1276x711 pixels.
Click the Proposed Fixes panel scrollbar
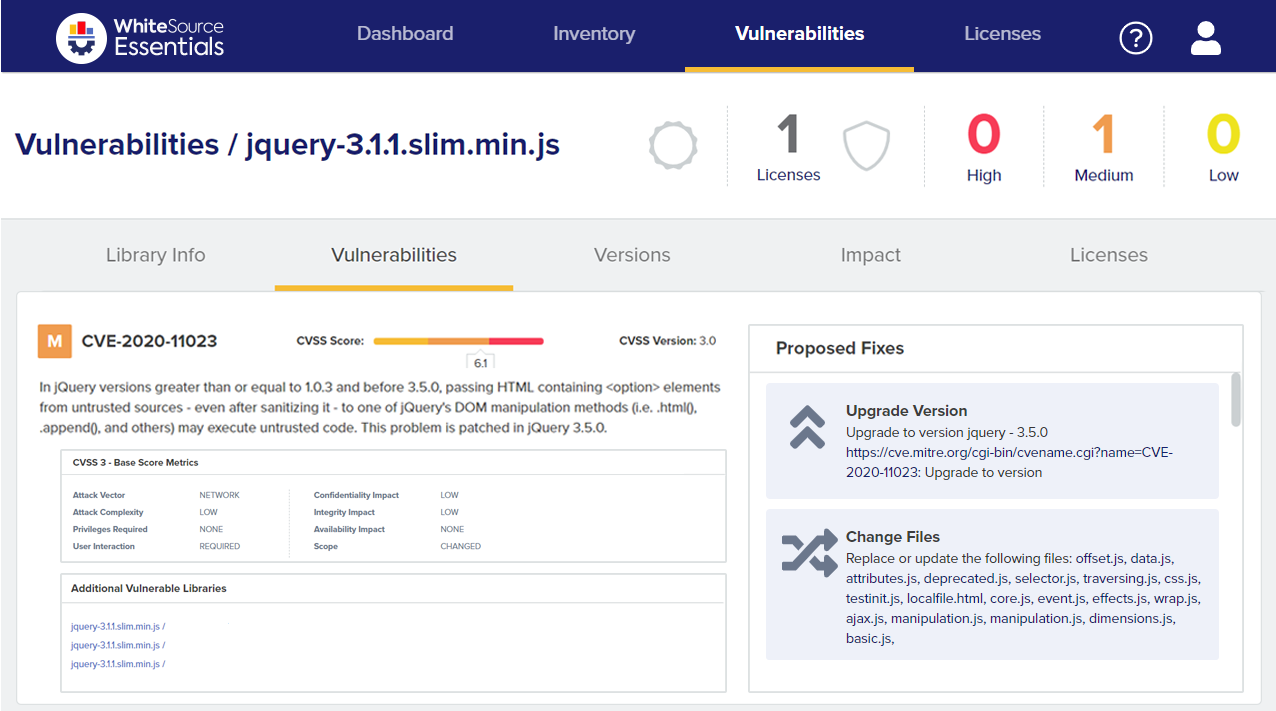point(1236,400)
